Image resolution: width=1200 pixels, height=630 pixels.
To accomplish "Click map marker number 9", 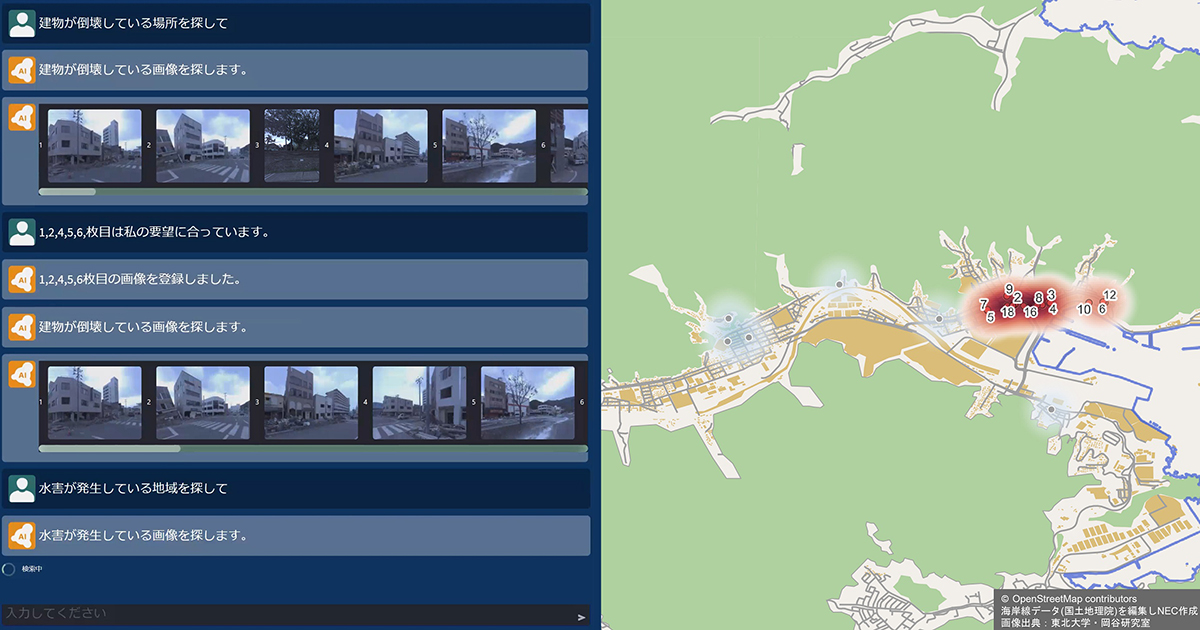I will (x=1009, y=289).
